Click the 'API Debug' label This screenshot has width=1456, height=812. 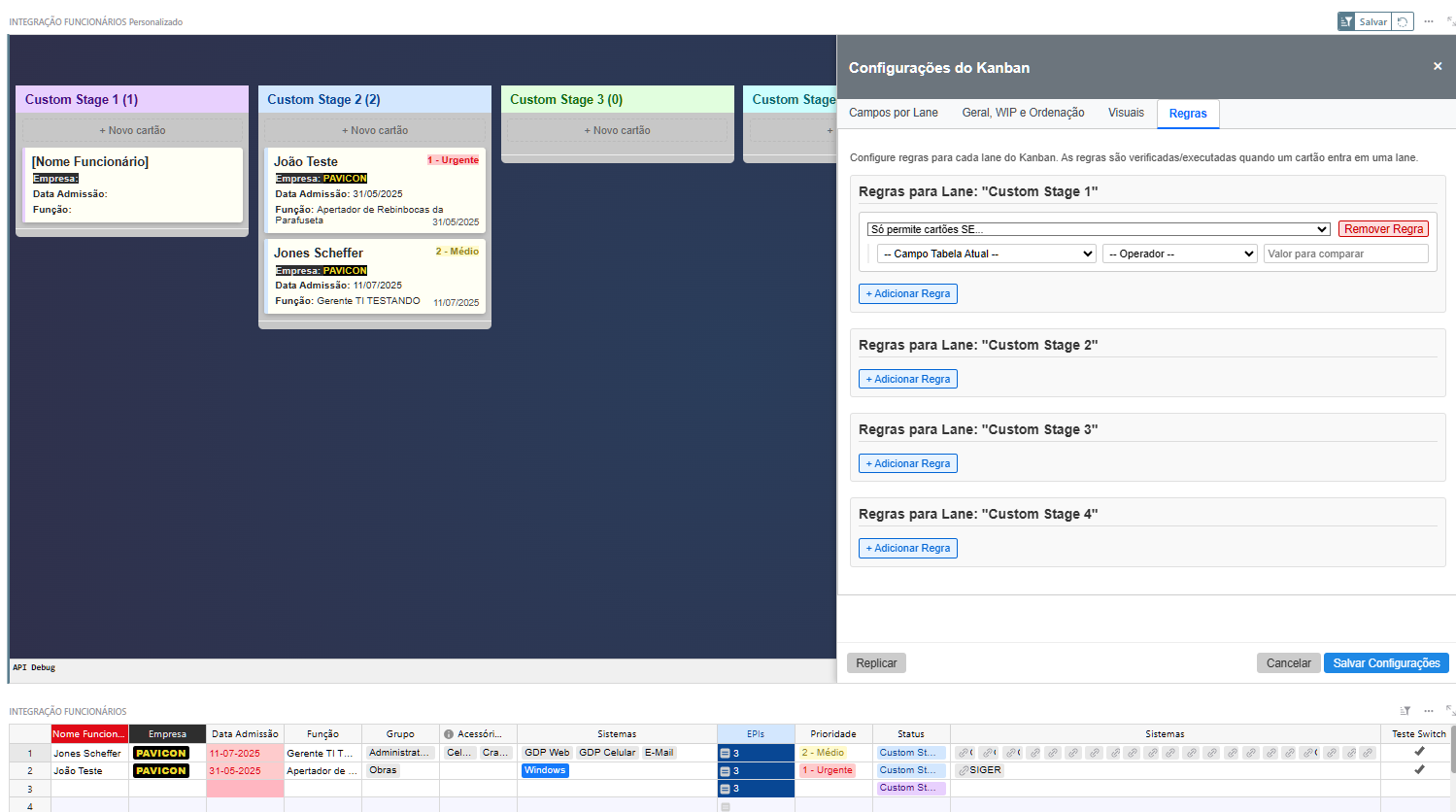(x=34, y=667)
